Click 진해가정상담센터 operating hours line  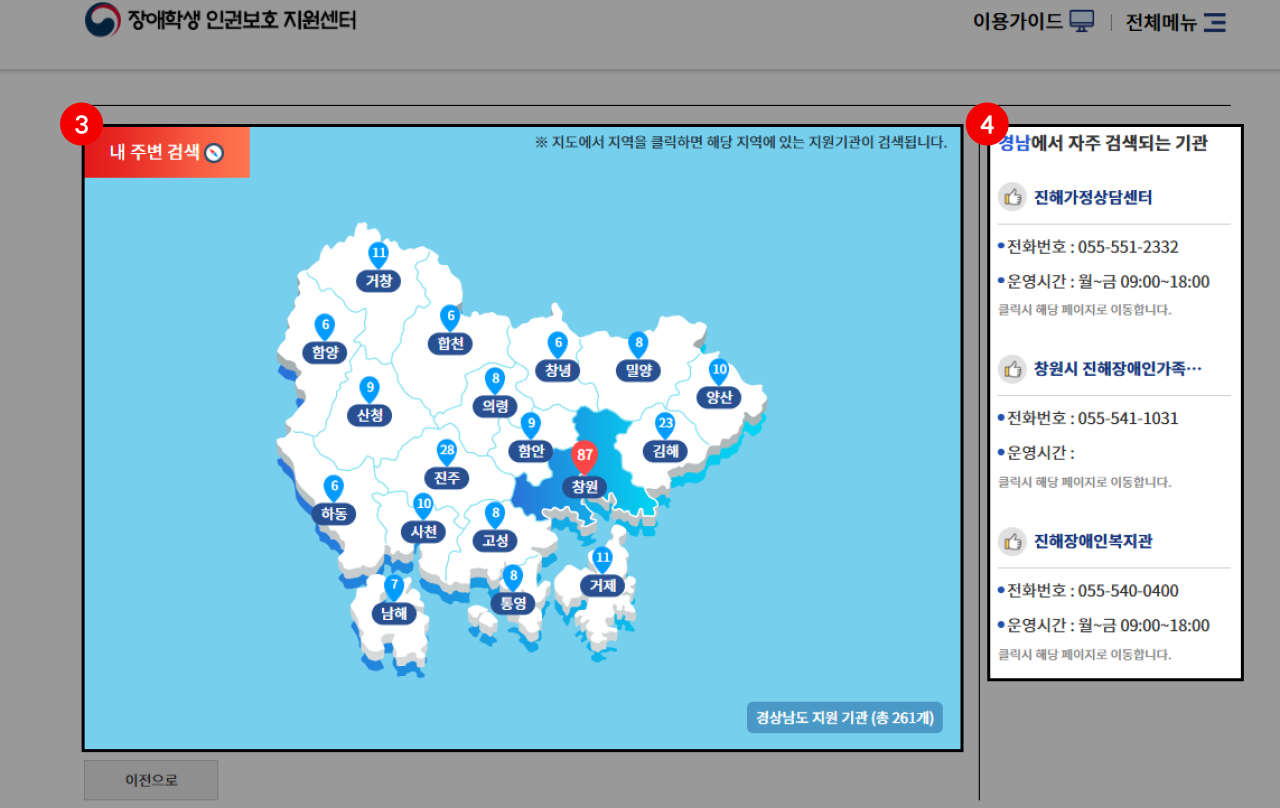(1104, 282)
